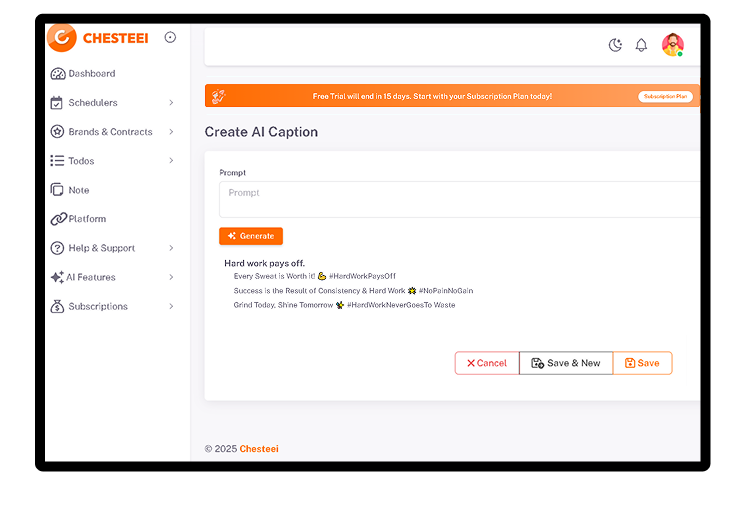
Task: Open the Help & Support menu item
Action: (102, 248)
